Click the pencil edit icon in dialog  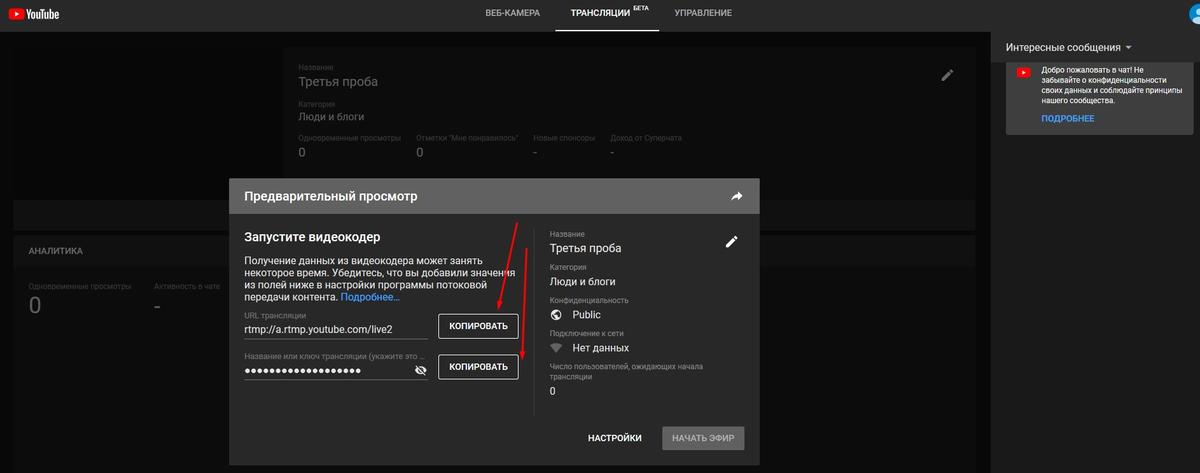(731, 242)
